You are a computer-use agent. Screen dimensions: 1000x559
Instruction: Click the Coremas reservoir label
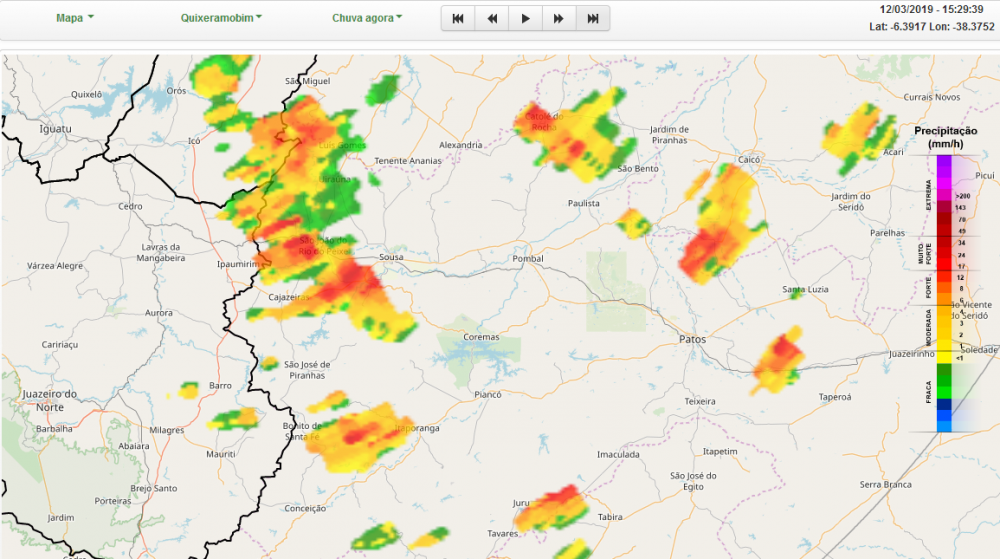481,337
